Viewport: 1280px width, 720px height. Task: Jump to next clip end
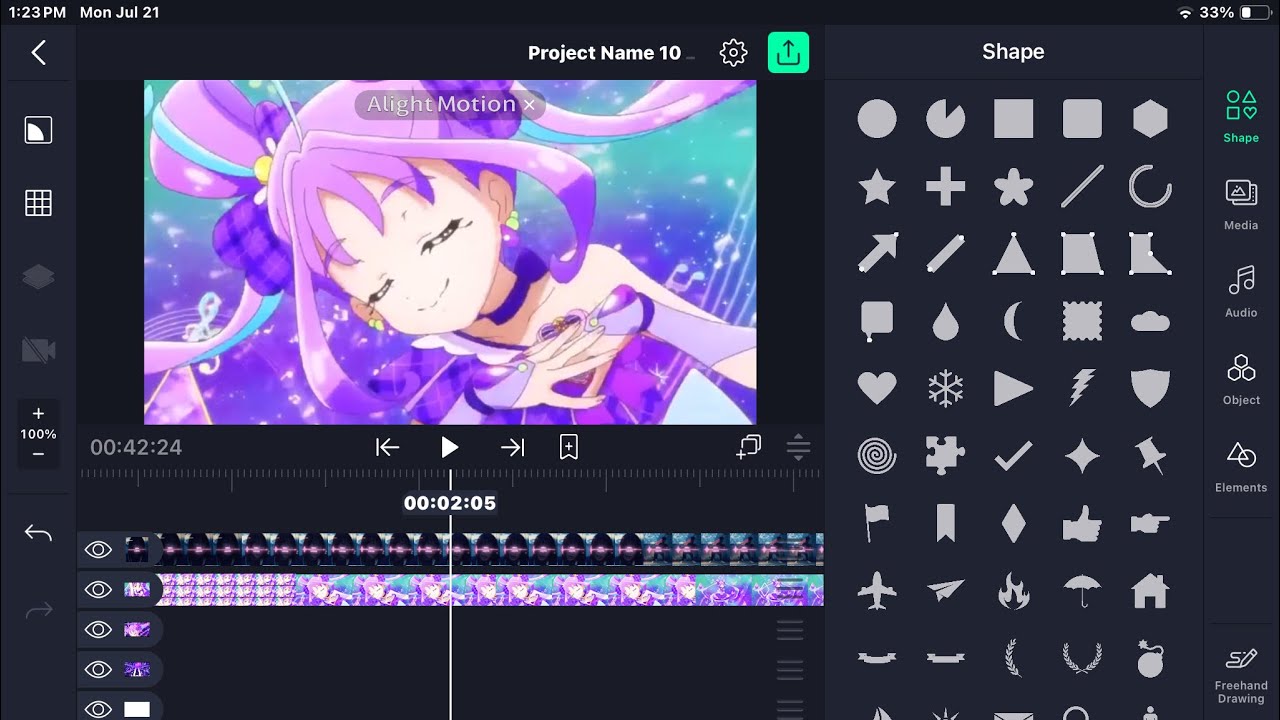coord(512,448)
